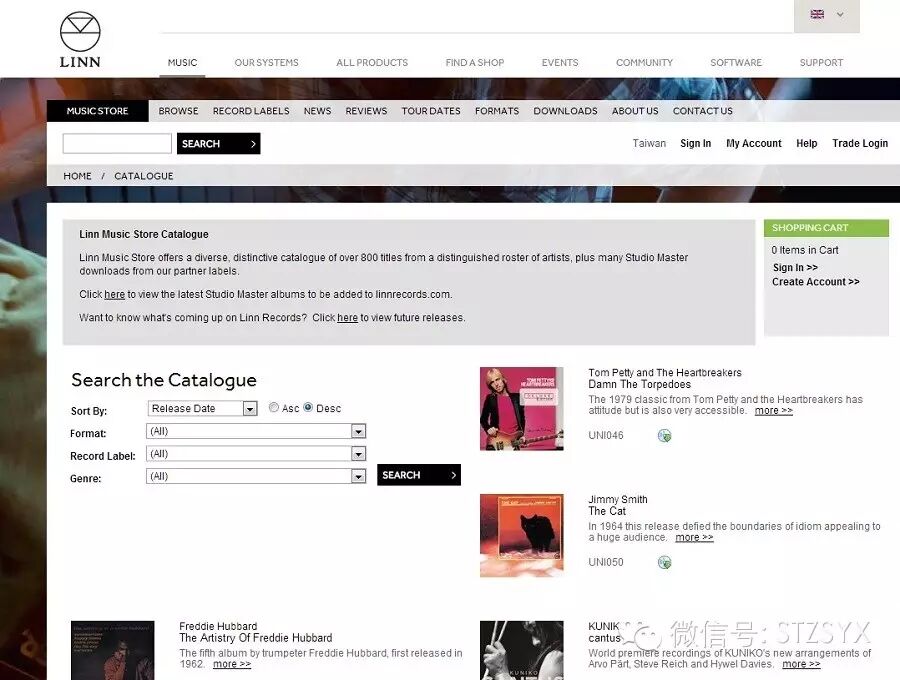Open KUNIKO album cover thumbnail
This screenshot has width=900, height=680.
522,650
